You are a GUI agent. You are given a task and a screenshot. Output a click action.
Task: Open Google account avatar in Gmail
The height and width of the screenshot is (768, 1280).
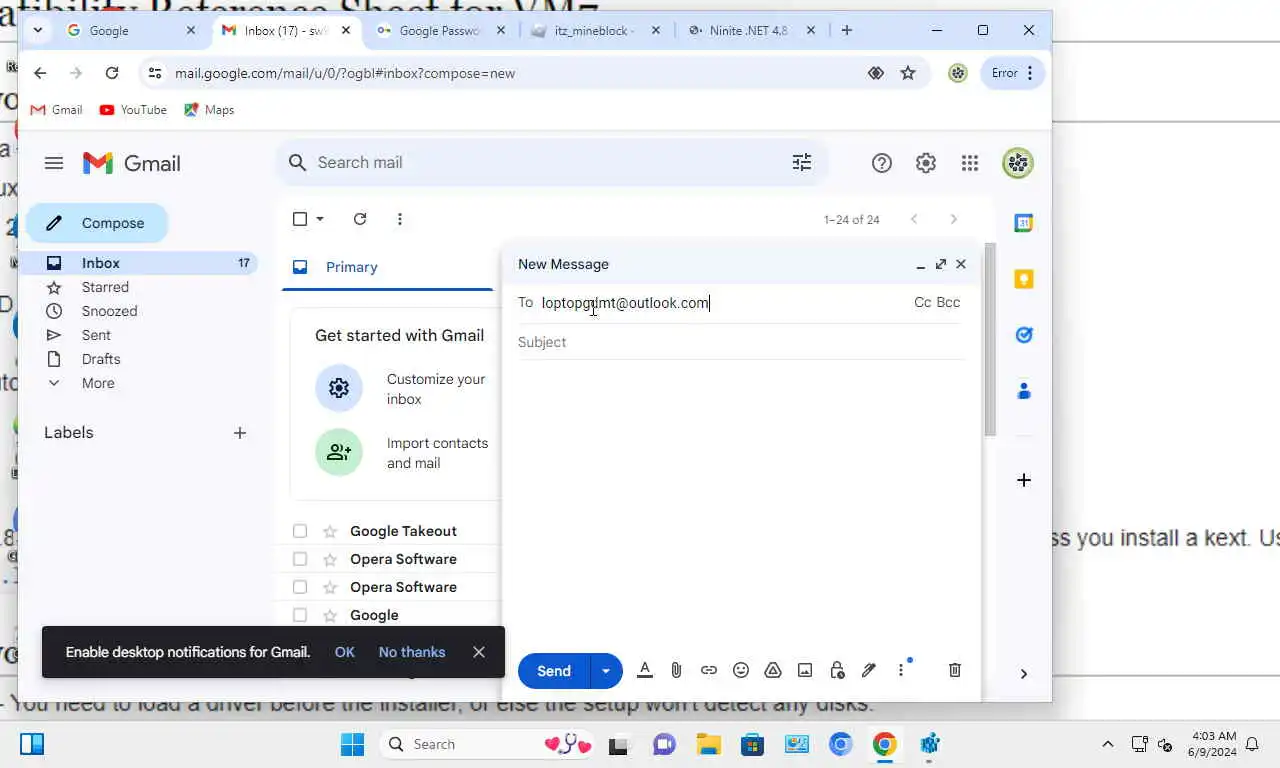pos(1018,163)
